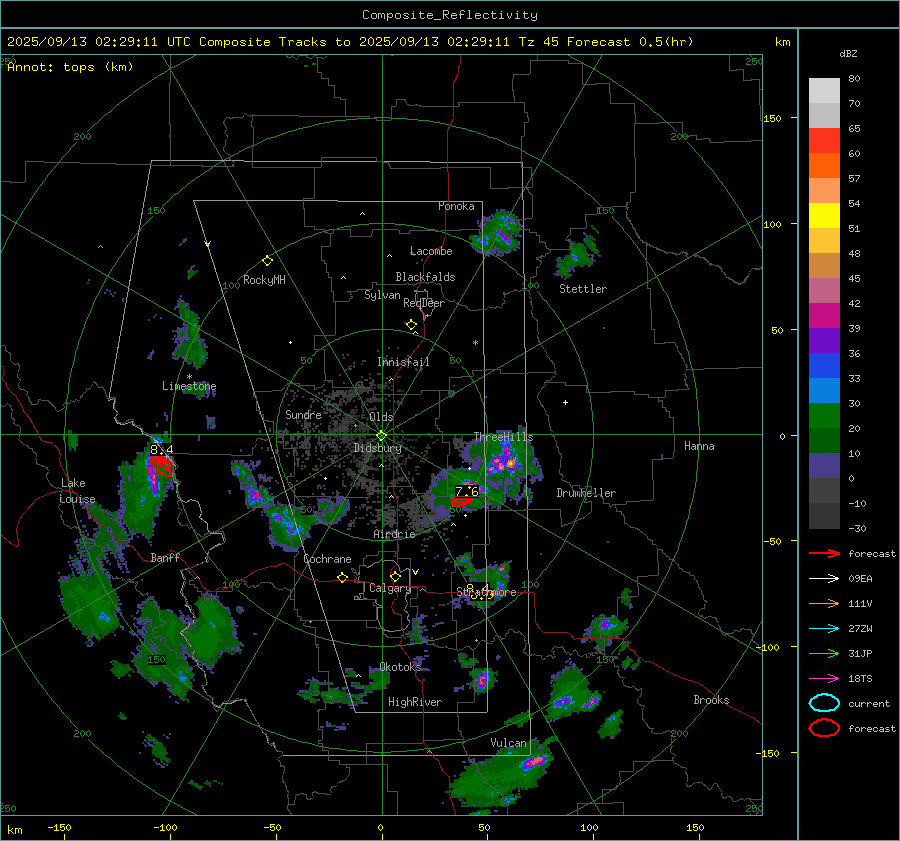The width and height of the screenshot is (900, 841).
Task: Click the 'Sylvan' town label
Action: tap(382, 295)
